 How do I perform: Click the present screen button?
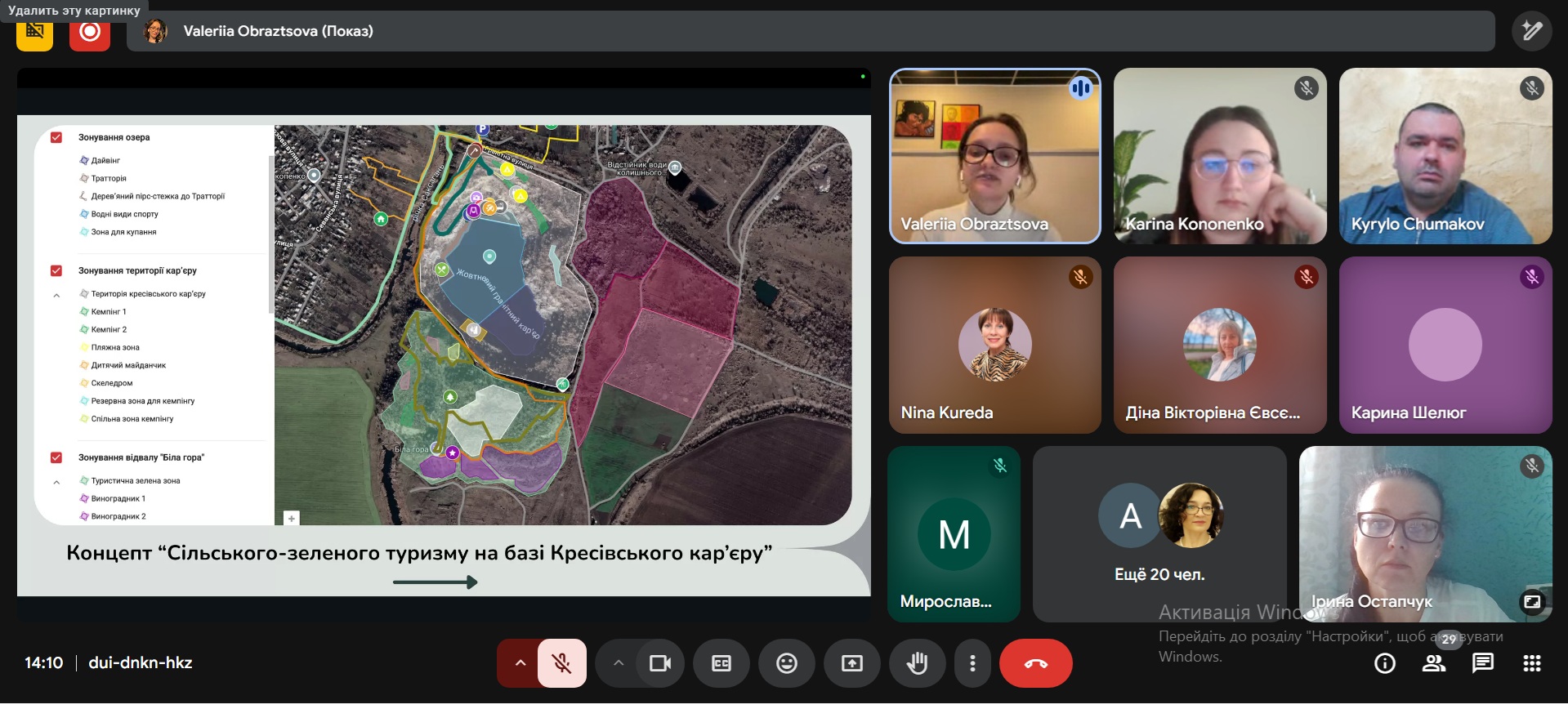(x=852, y=663)
